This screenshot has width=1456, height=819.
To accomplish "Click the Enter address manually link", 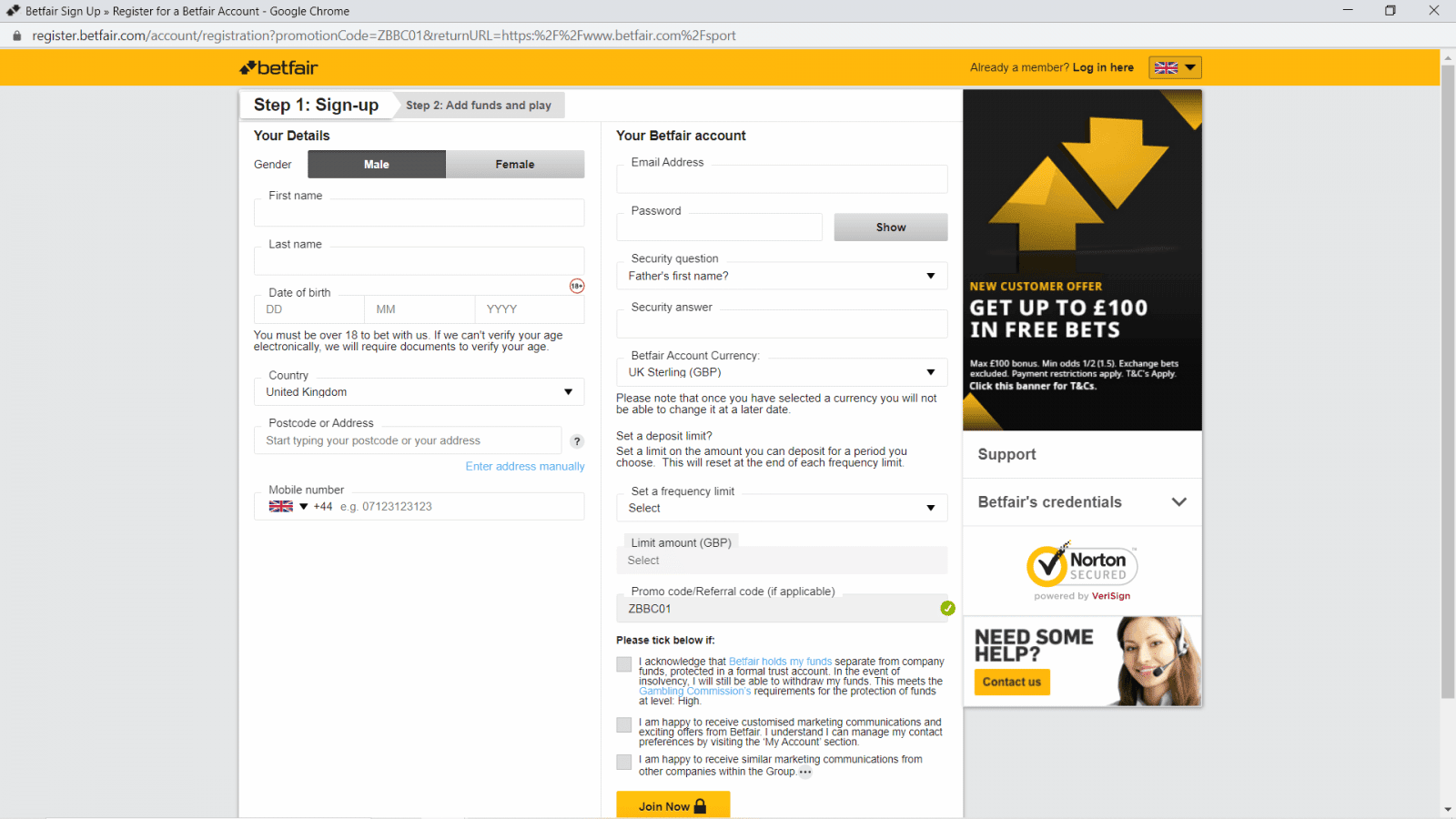I will (525, 467).
